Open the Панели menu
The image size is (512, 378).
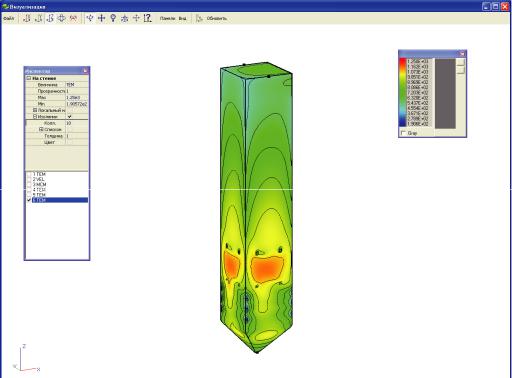coord(167,18)
